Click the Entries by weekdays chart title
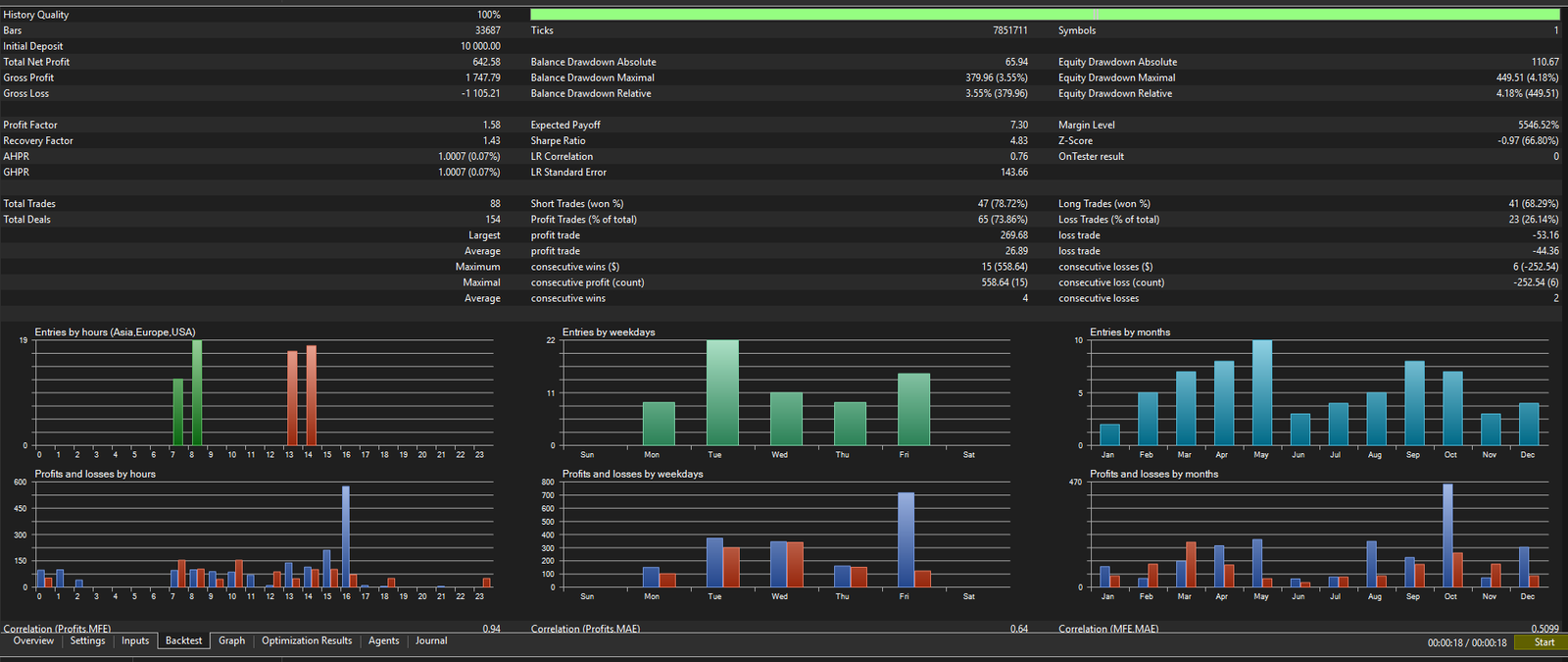1568x662 pixels. click(609, 332)
